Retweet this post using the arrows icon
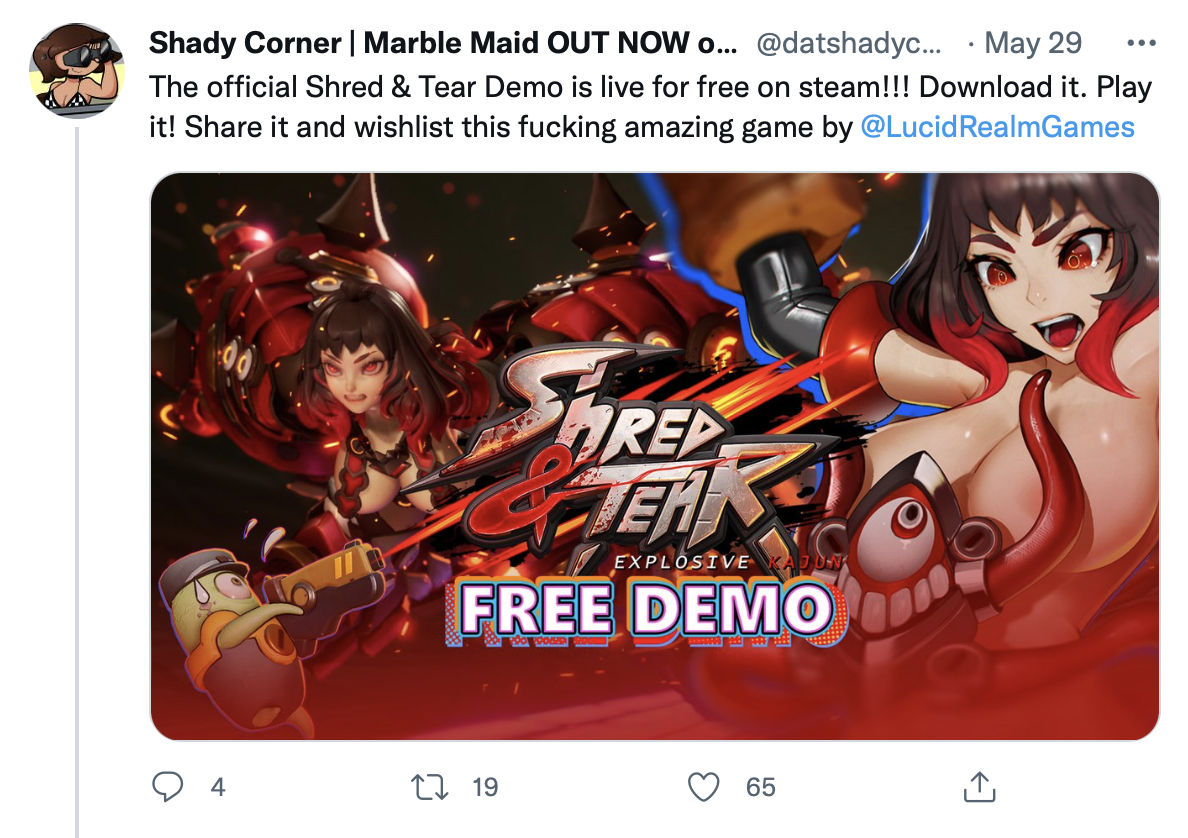Image resolution: width=1188 pixels, height=838 pixels. pyautogui.click(x=430, y=786)
